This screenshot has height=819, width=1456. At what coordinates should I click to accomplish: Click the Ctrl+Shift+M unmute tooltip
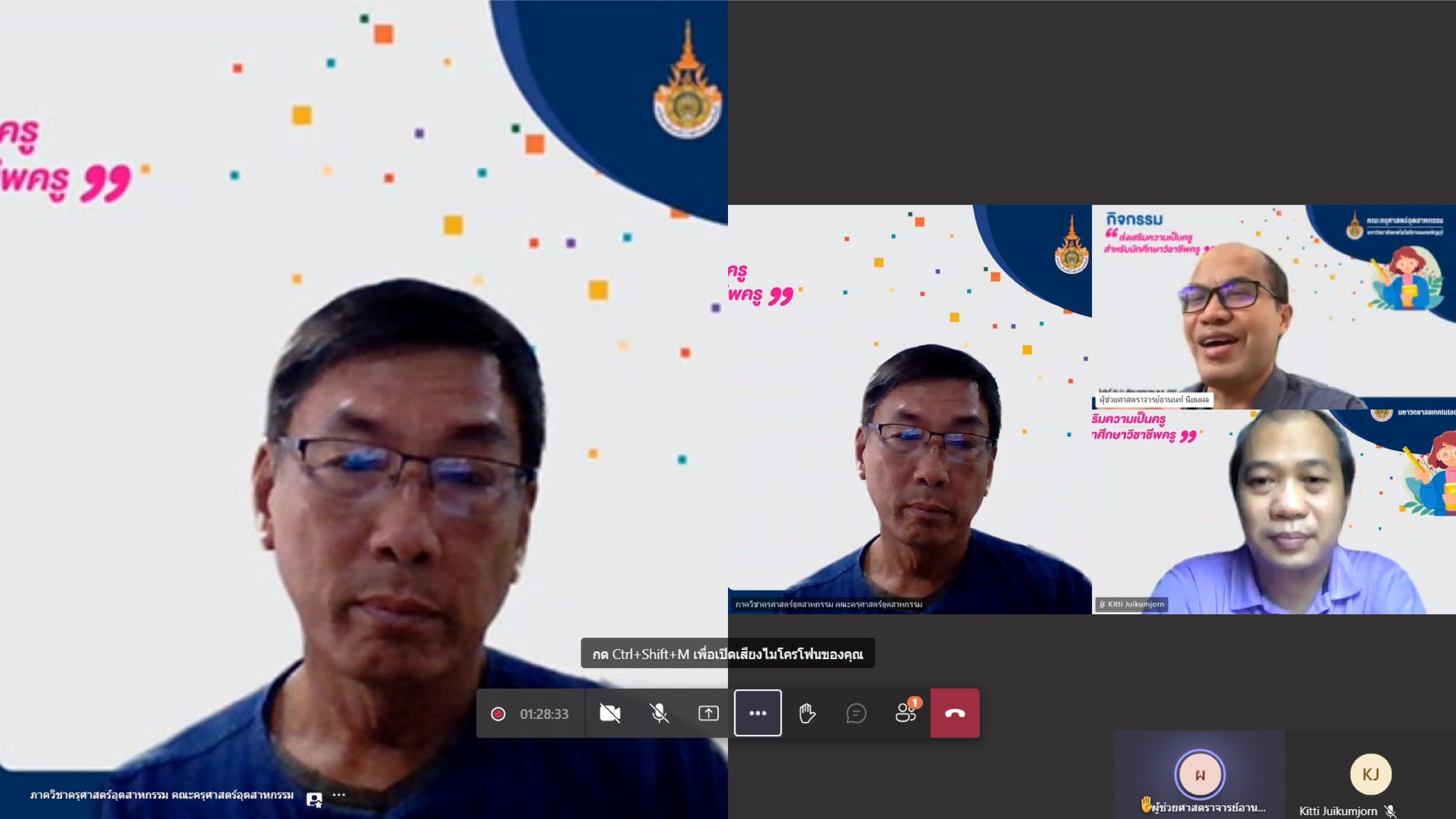[727, 653]
